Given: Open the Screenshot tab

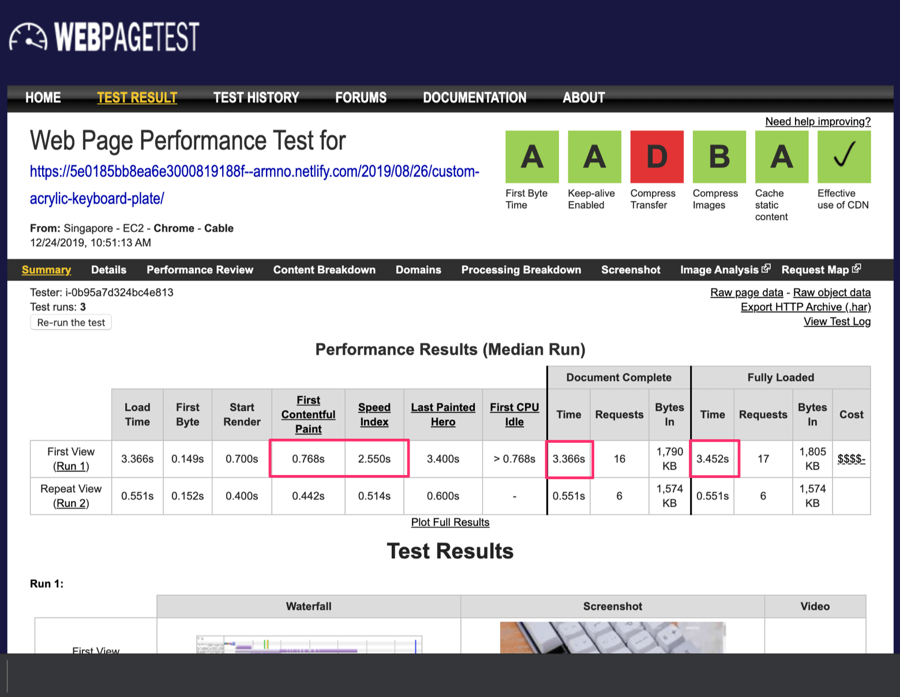Looking at the screenshot, I should tap(631, 270).
